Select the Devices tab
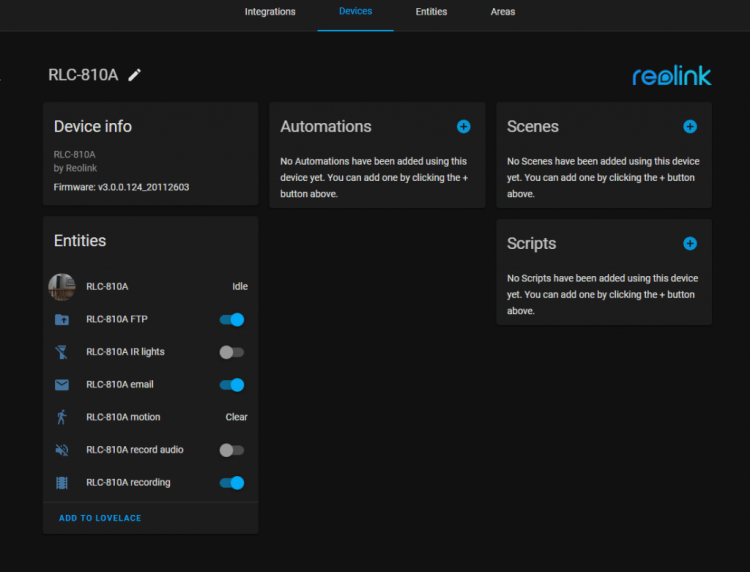 pos(355,11)
